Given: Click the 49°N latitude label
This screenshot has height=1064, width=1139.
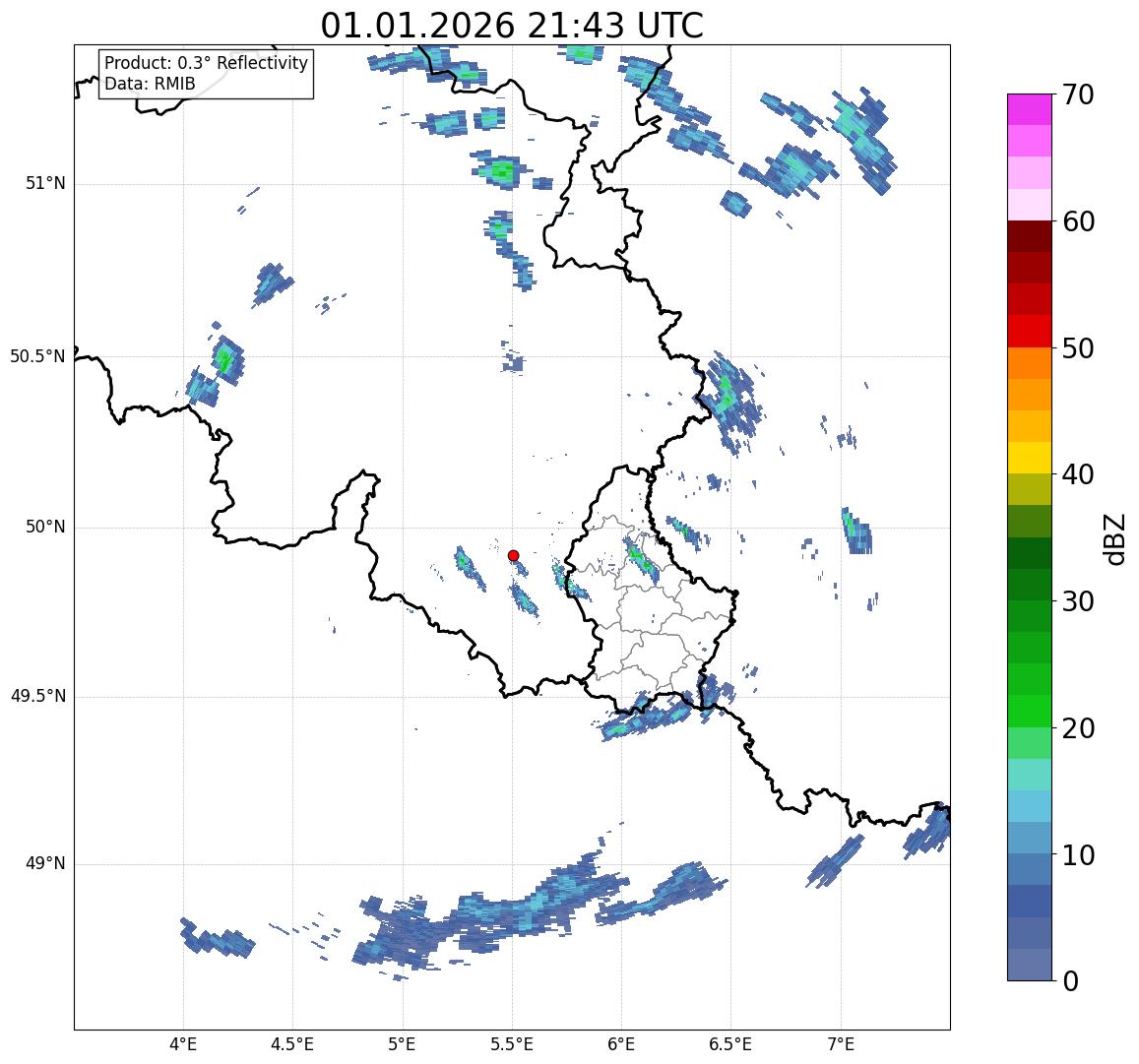Looking at the screenshot, I should pos(45,863).
